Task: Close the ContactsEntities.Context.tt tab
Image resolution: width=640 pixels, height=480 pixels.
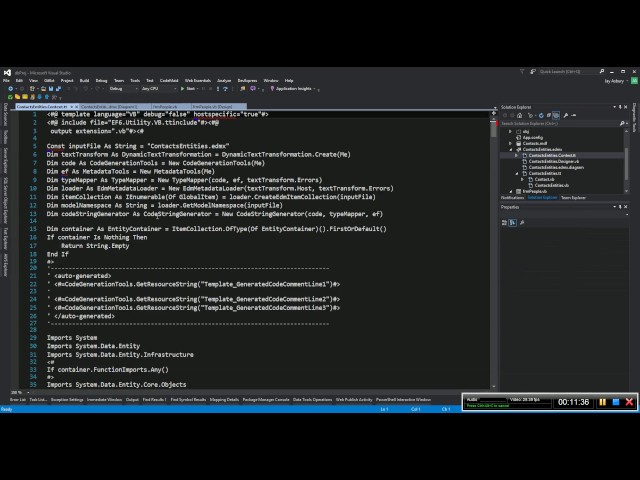Action: pos(76,107)
